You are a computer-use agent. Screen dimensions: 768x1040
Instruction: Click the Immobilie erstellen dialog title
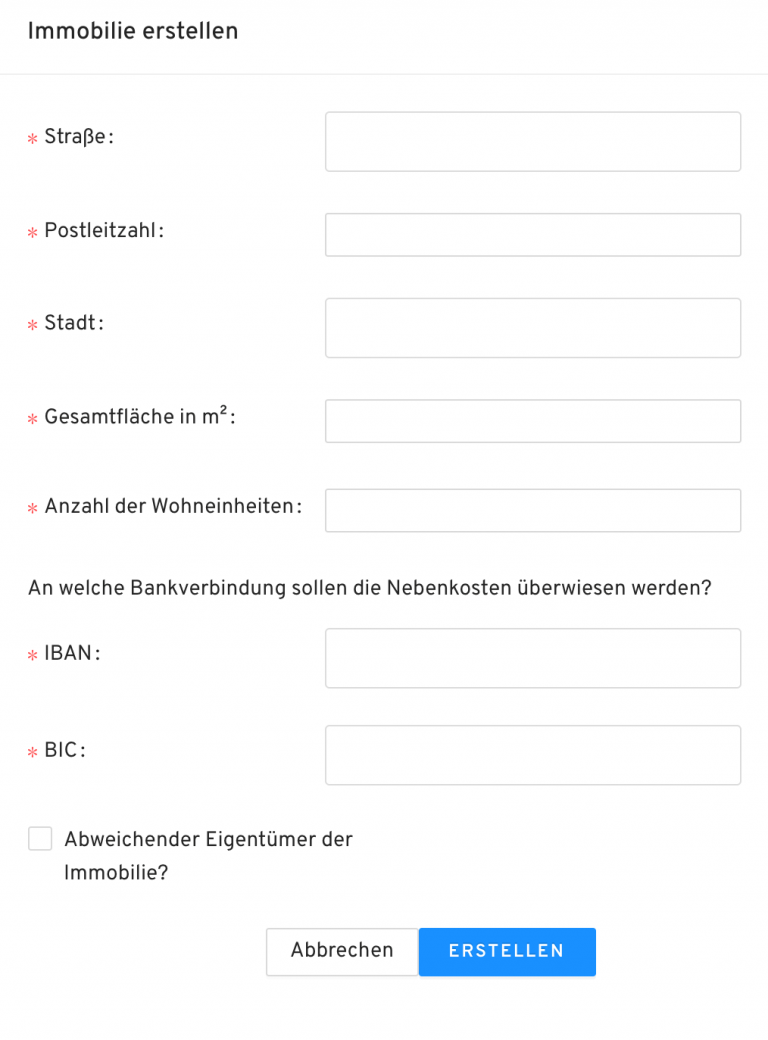coord(133,31)
